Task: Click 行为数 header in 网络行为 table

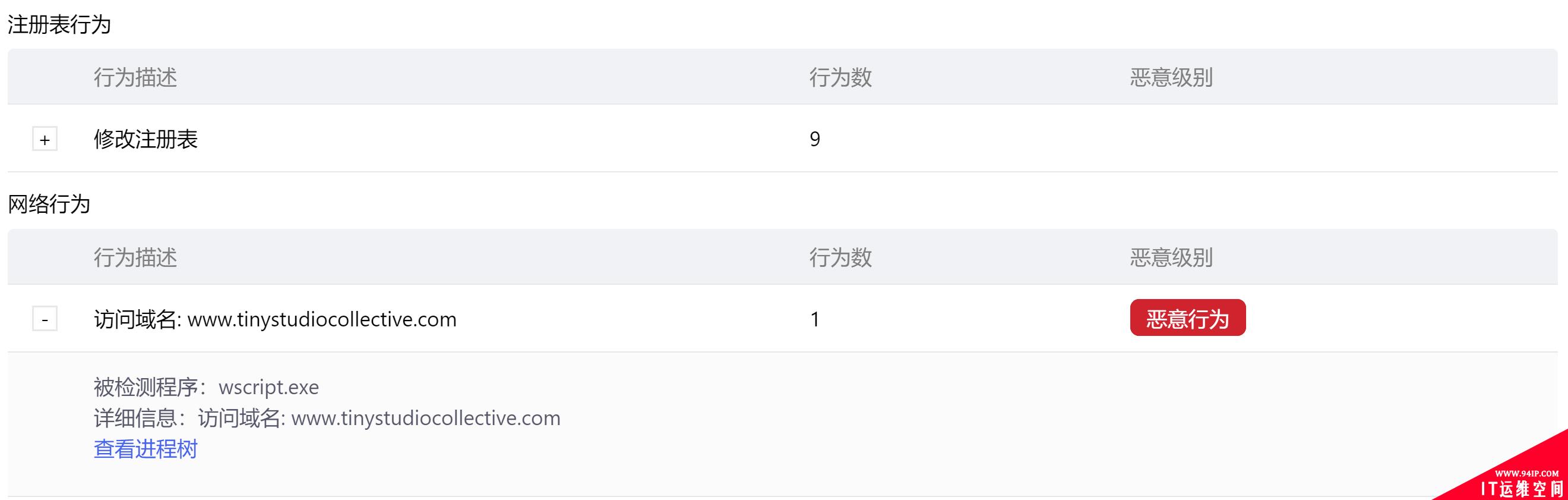Action: click(840, 257)
